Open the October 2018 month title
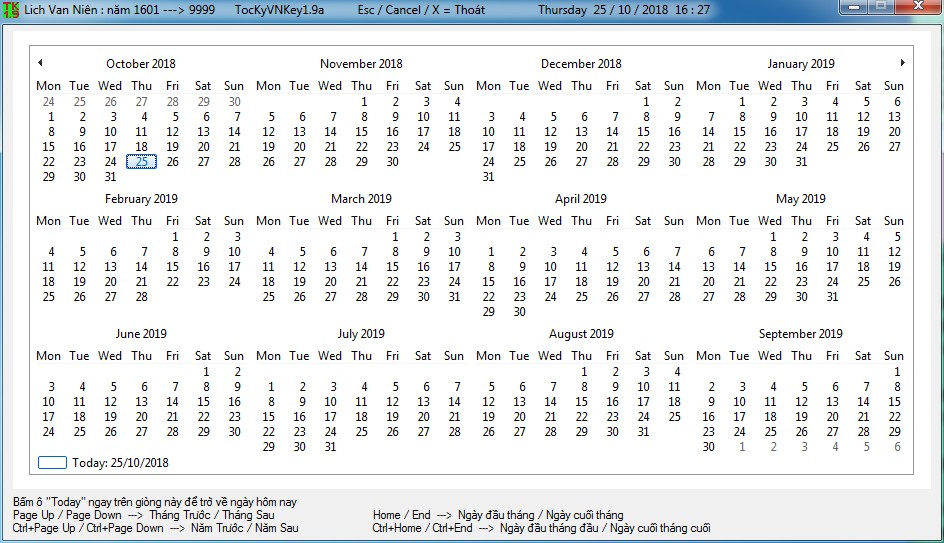The width and height of the screenshot is (944, 543). (141, 64)
